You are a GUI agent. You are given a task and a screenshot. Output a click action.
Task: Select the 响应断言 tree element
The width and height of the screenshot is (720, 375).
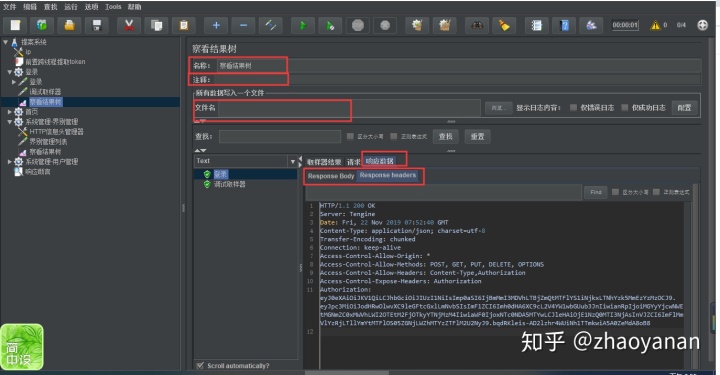coord(38,172)
